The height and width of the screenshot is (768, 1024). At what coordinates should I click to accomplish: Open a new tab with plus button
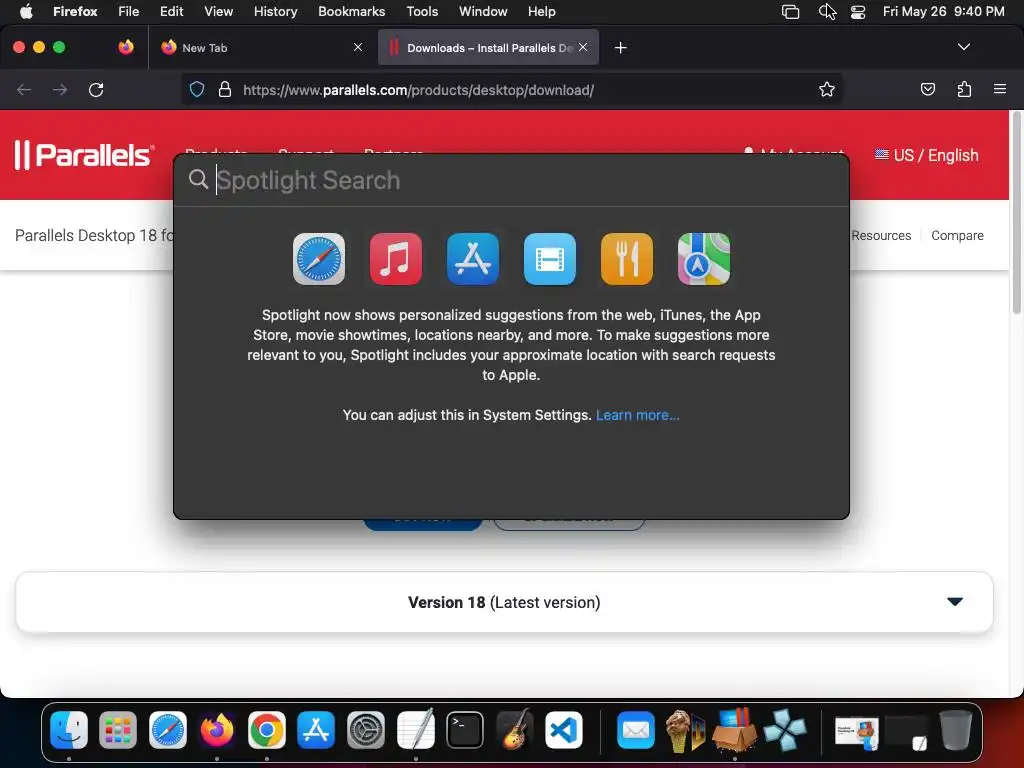pyautogui.click(x=620, y=48)
